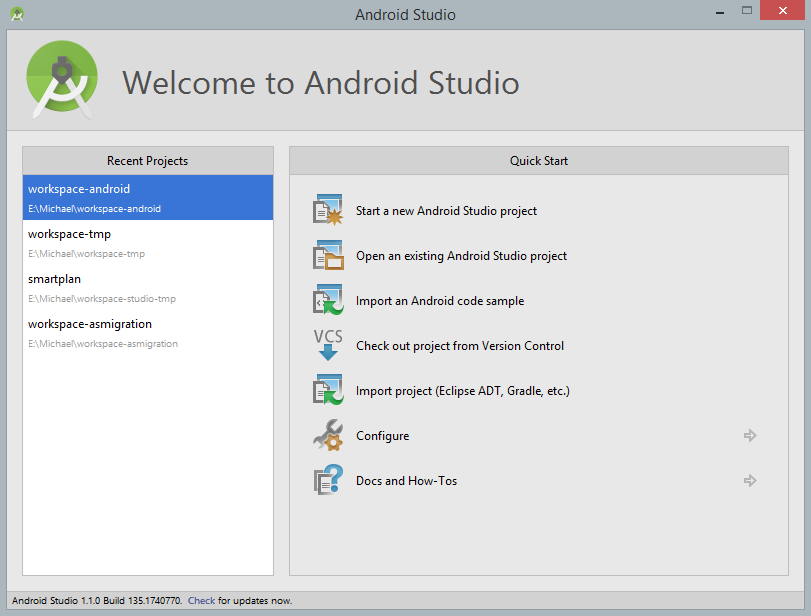Open the workspace-asmigration recent project
811x616 pixels.
pyautogui.click(x=148, y=333)
